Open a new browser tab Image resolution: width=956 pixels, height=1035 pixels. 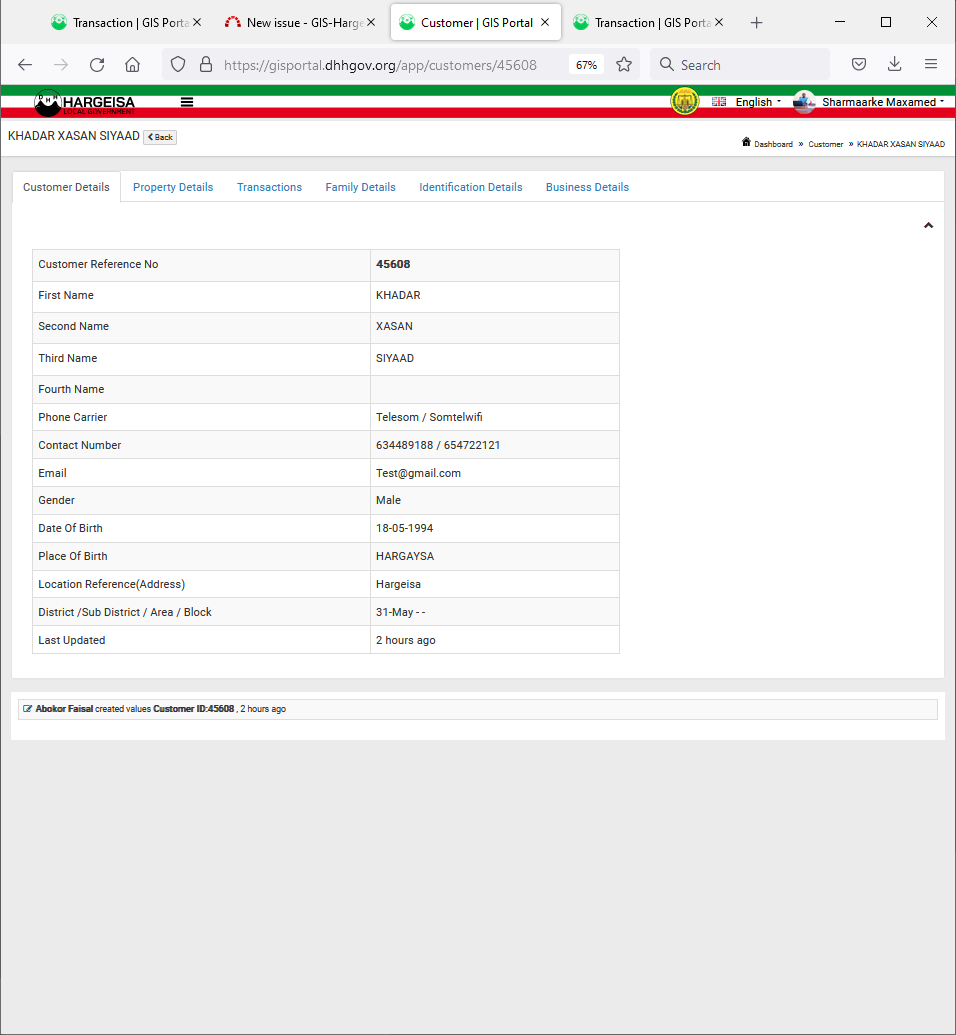point(757,23)
